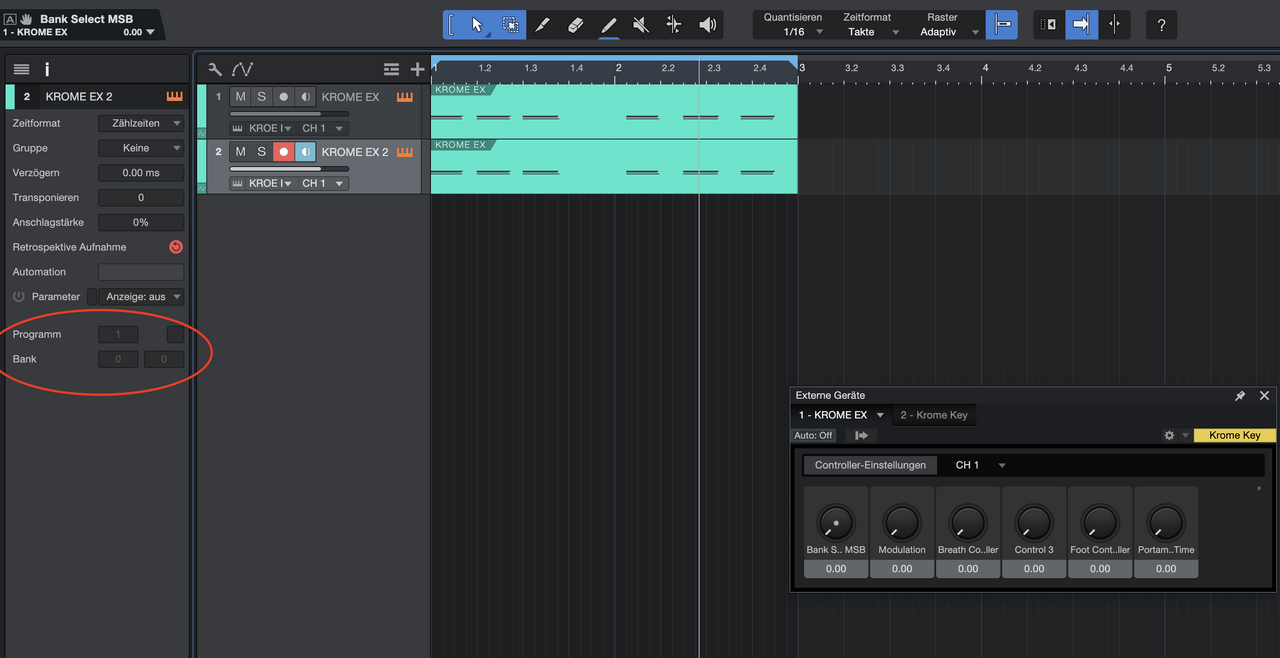Select the Arrow tool in the toolbar
Viewport: 1280px width, 658px height.
(476, 25)
